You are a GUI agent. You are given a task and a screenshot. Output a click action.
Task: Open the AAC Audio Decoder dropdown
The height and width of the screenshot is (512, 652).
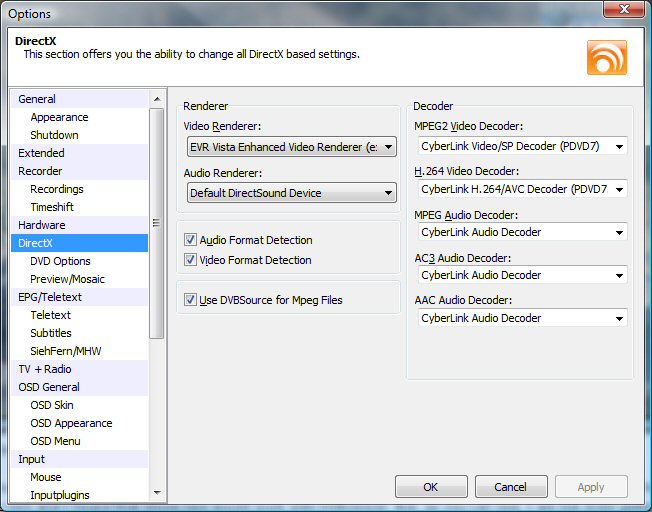coord(523,318)
